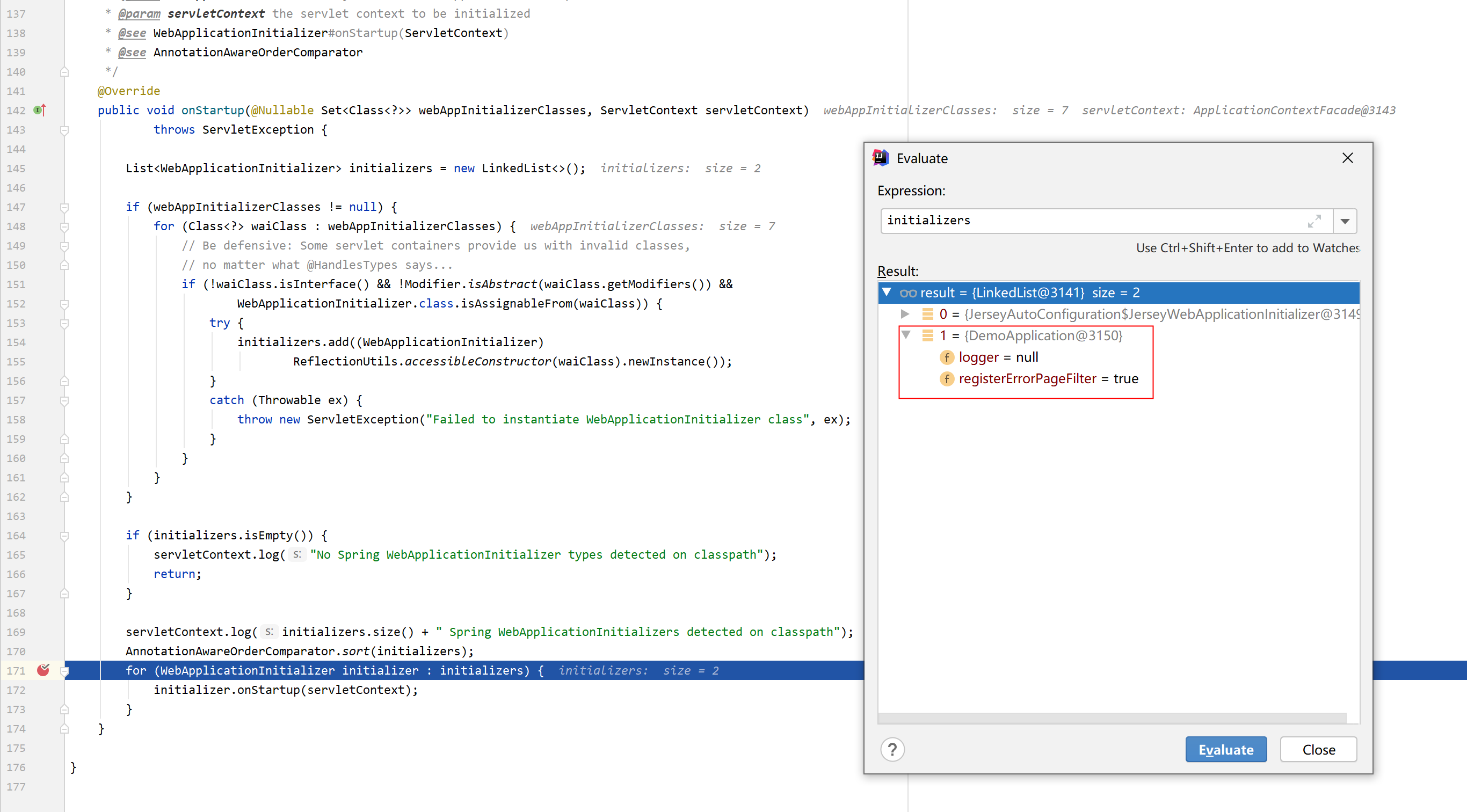Click the logger field icon

[946, 357]
